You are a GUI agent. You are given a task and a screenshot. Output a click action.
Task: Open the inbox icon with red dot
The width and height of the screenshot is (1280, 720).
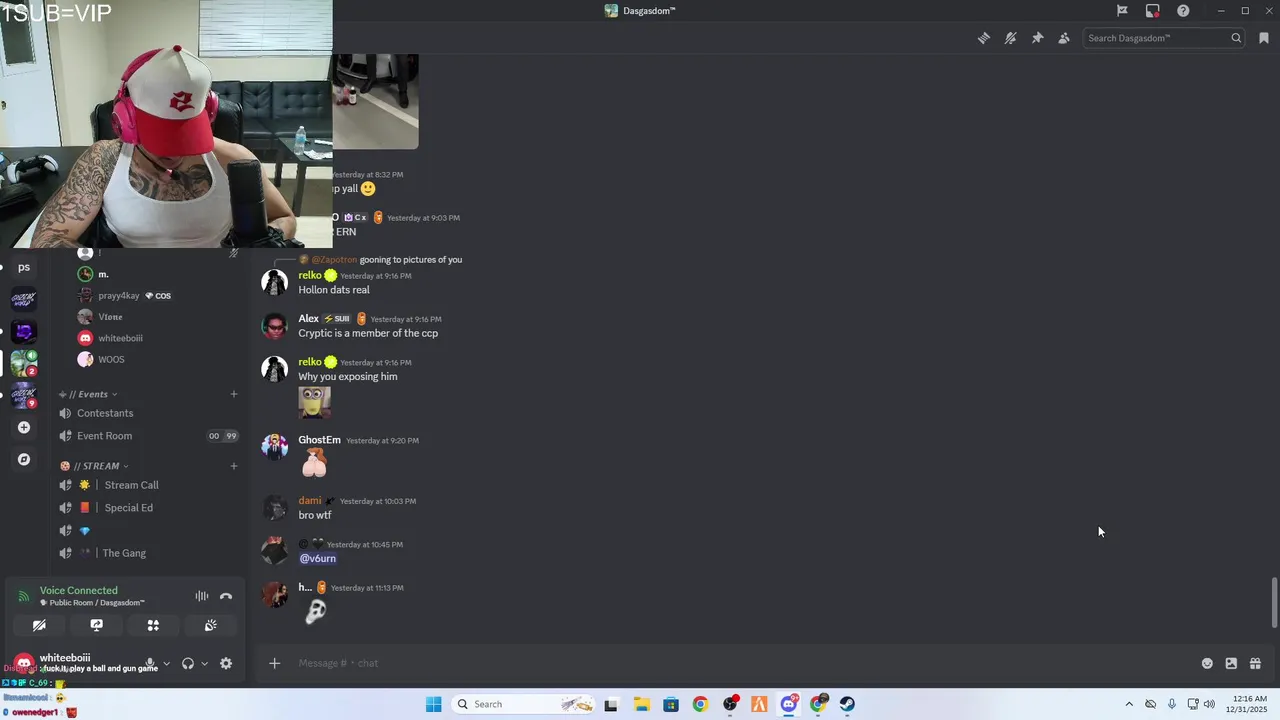(1153, 11)
